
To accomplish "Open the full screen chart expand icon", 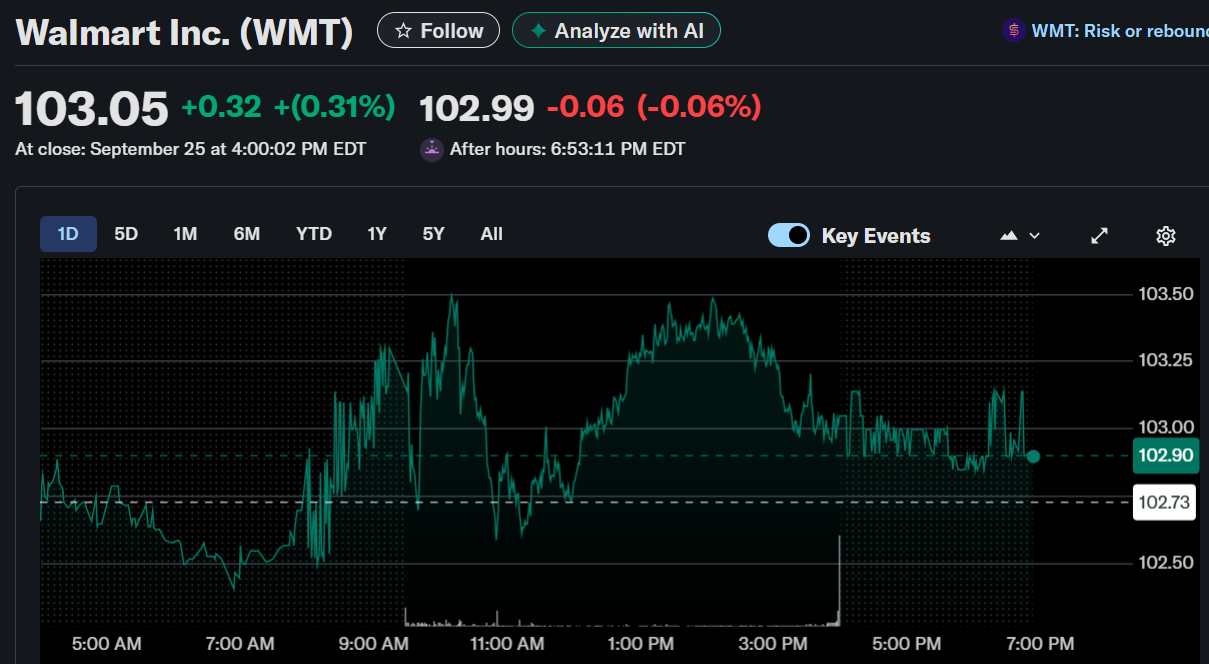I will click(1099, 236).
